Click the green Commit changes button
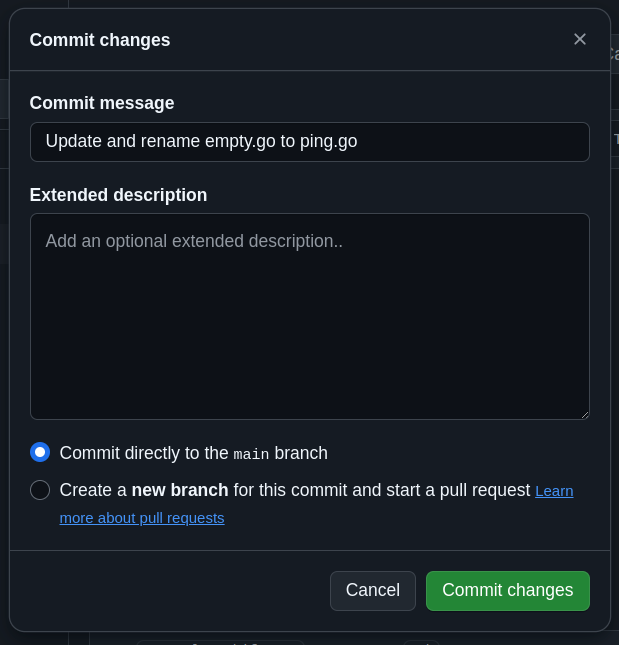 pyautogui.click(x=507, y=590)
